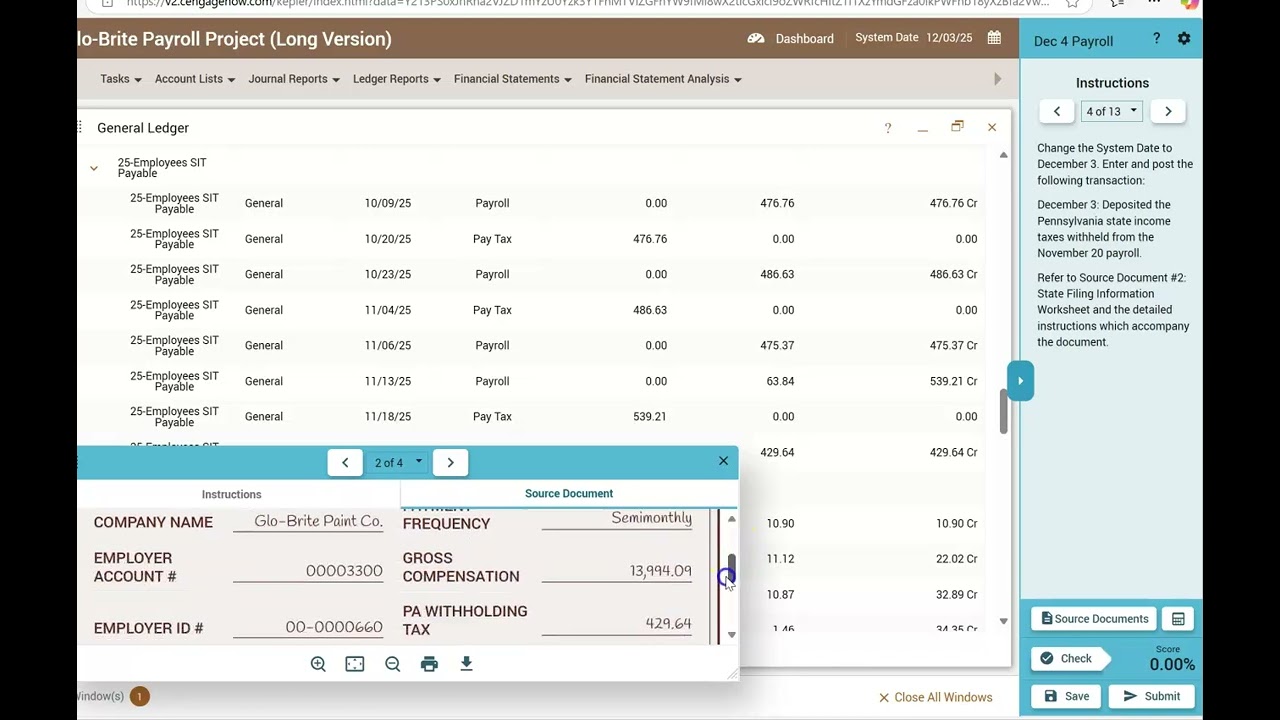Open the Ledger Reports menu

pos(397,79)
